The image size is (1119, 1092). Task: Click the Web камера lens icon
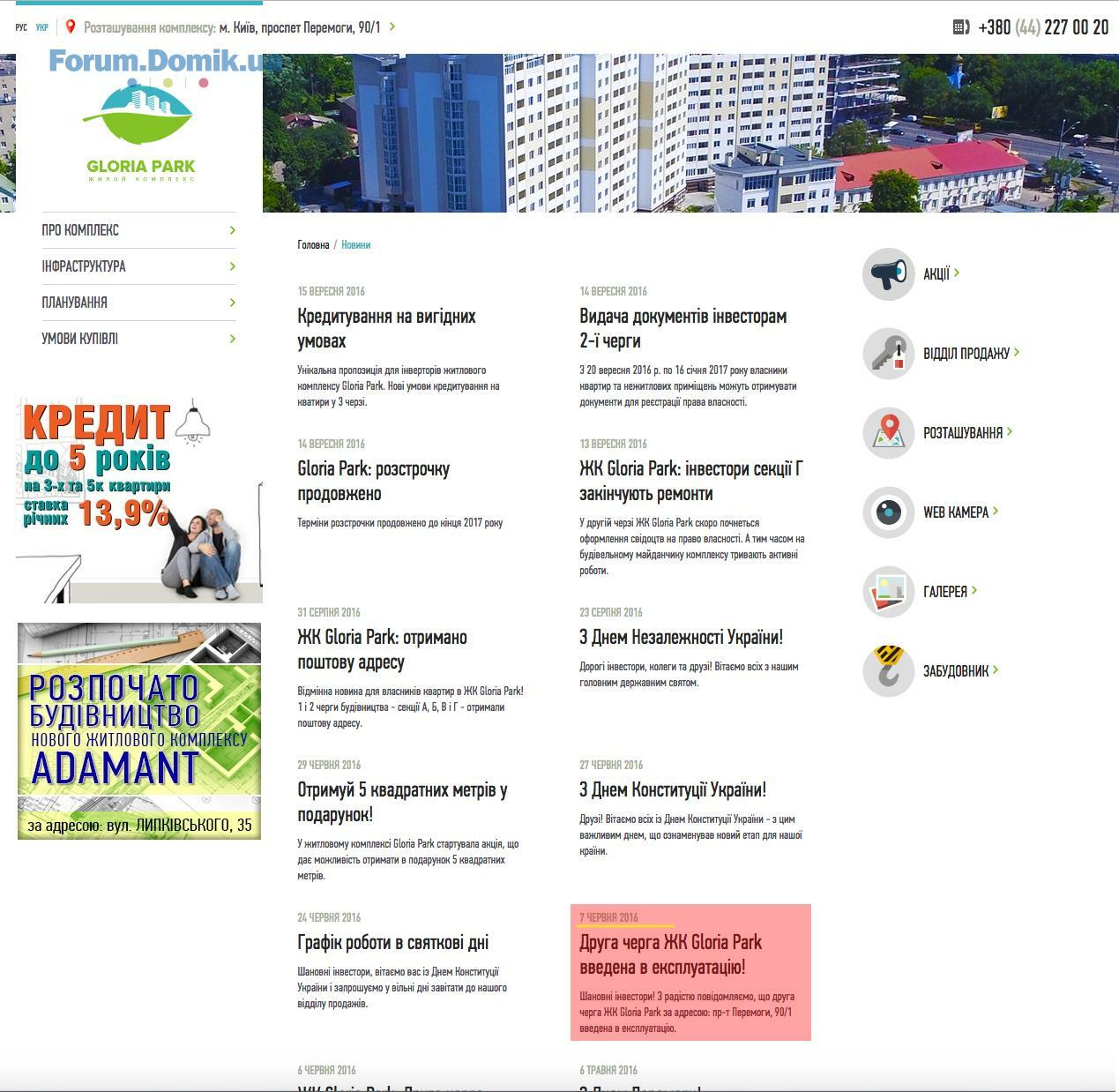coord(888,512)
